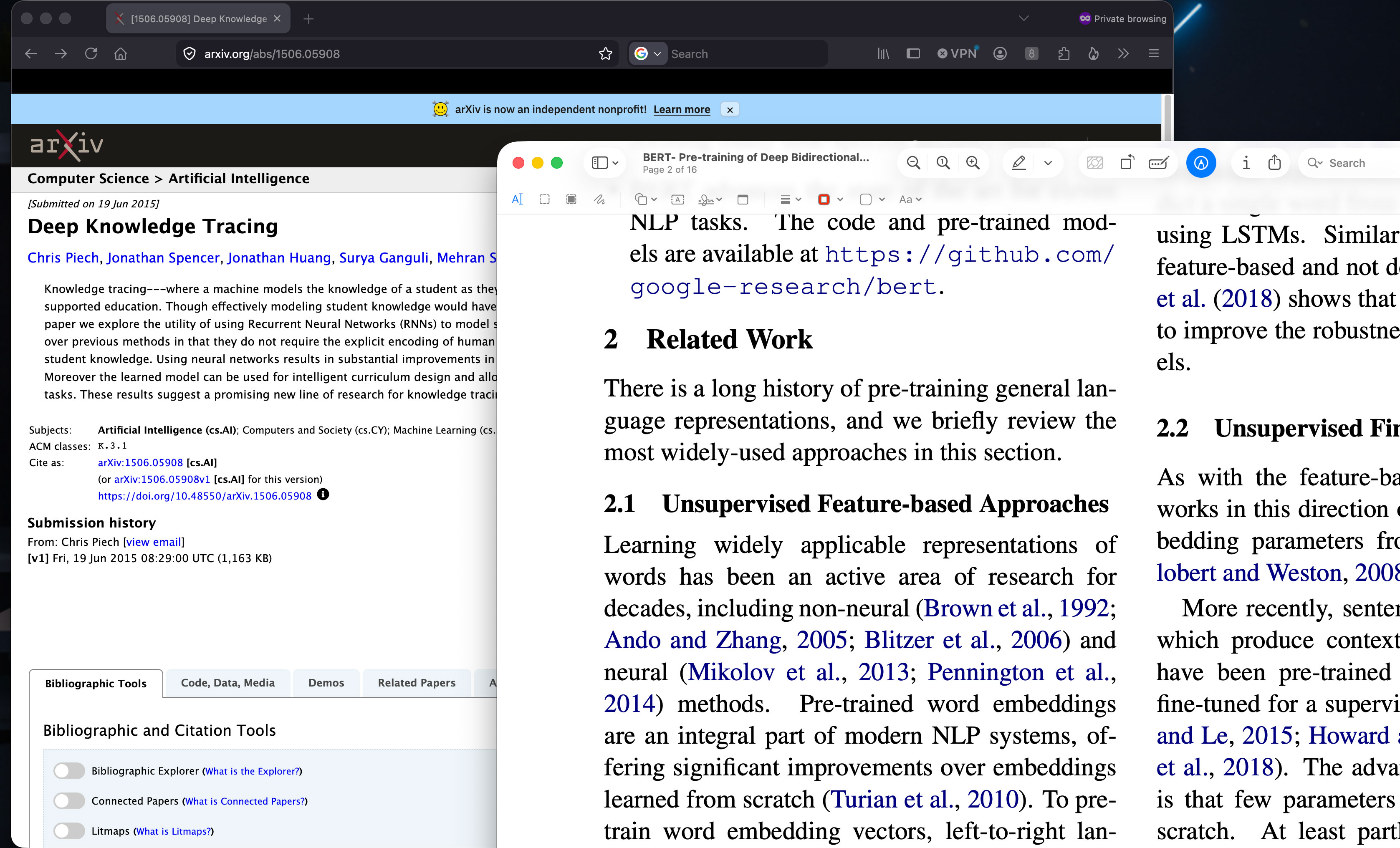Image resolution: width=1400 pixels, height=848 pixels.
Task: Open the Related Papers tab
Action: click(x=417, y=683)
